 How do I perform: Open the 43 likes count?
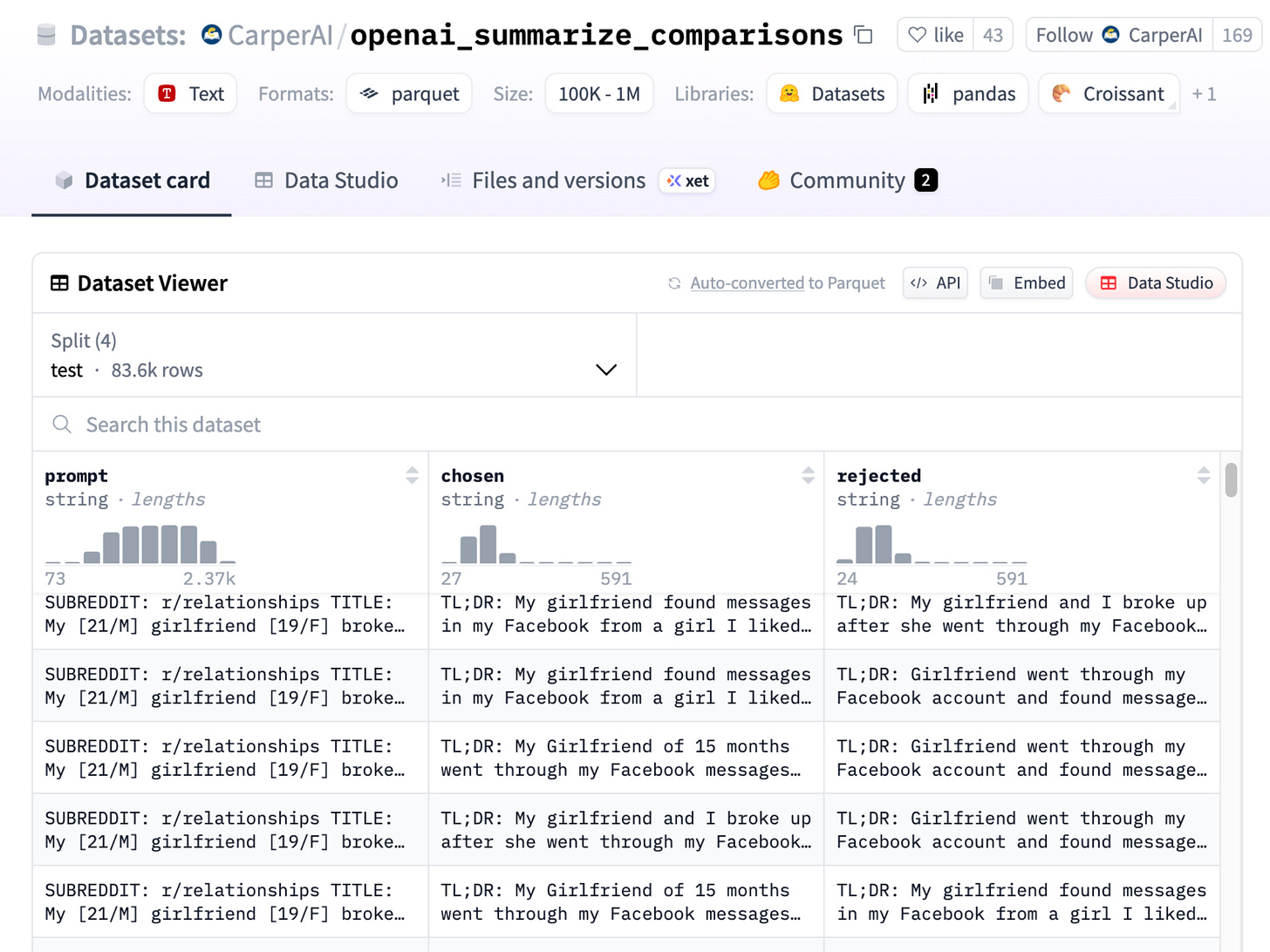pos(993,35)
